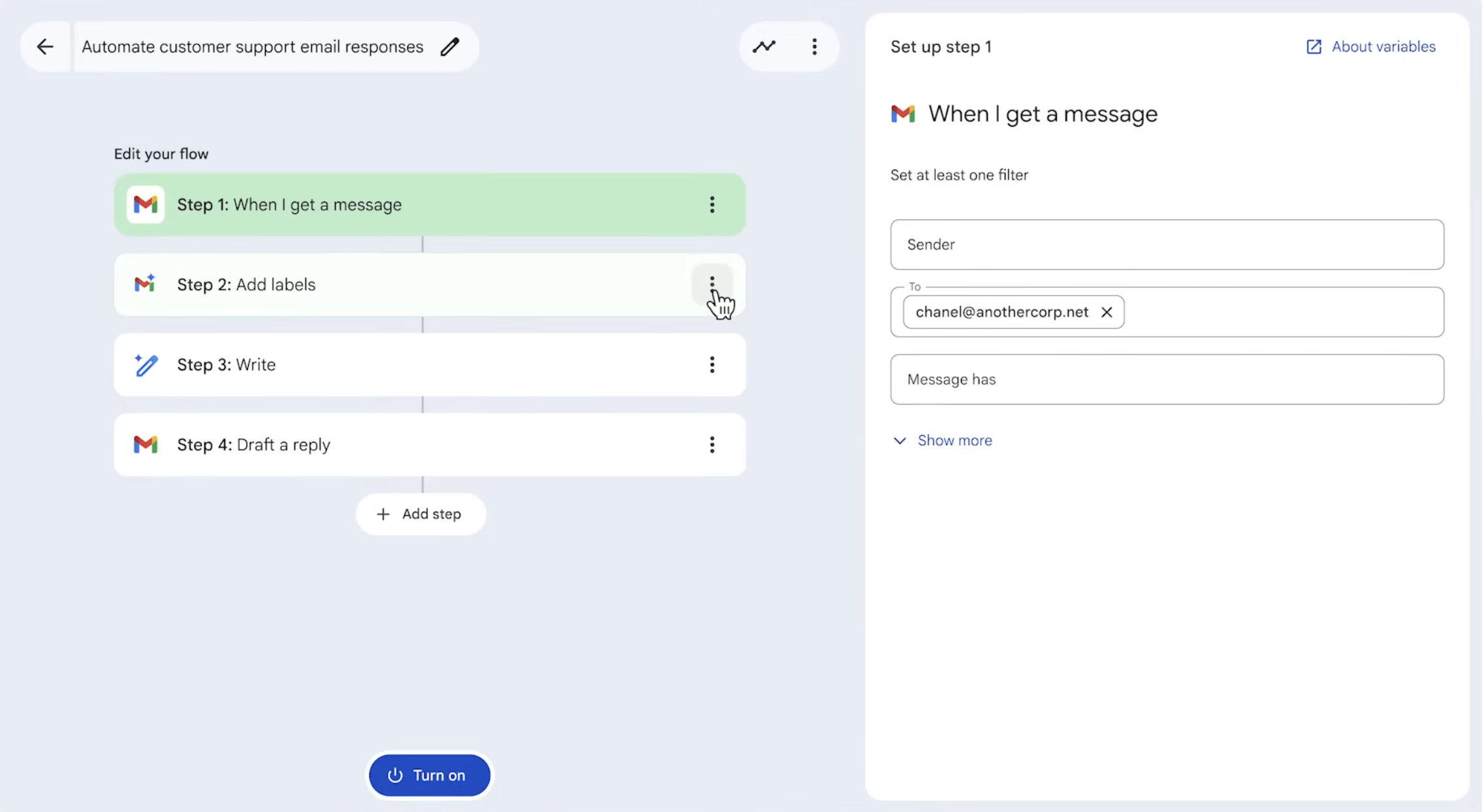This screenshot has width=1482, height=812.
Task: Open the three-dot menu next to the flow title
Action: tap(814, 46)
